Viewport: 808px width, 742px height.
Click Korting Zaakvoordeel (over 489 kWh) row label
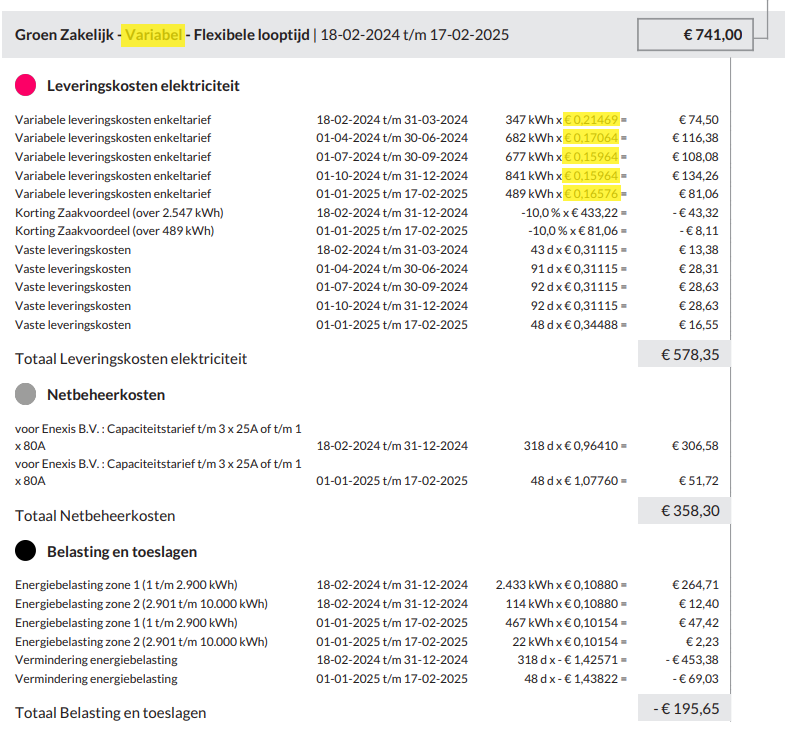114,231
